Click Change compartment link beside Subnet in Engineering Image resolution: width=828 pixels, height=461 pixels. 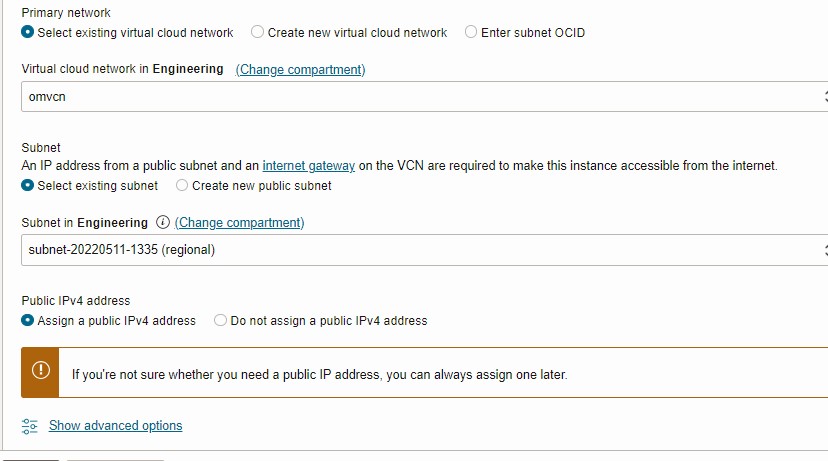[x=240, y=223]
